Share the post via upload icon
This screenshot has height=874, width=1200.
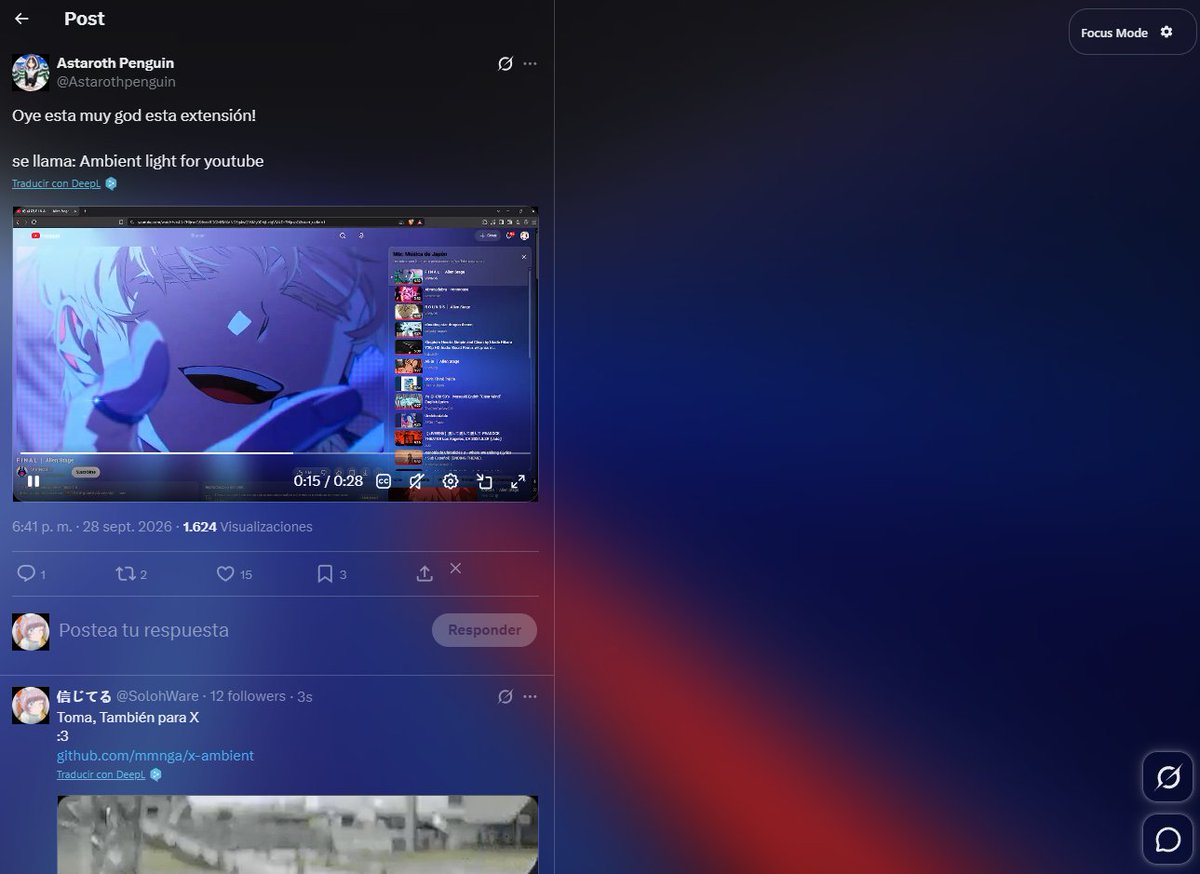coord(424,574)
